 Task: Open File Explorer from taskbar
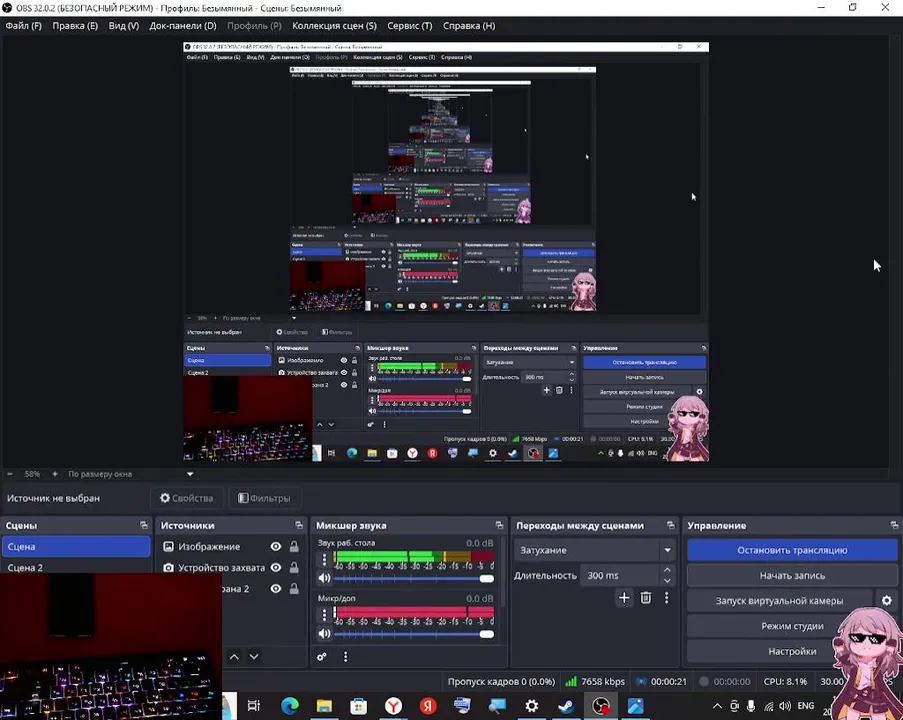[324, 706]
